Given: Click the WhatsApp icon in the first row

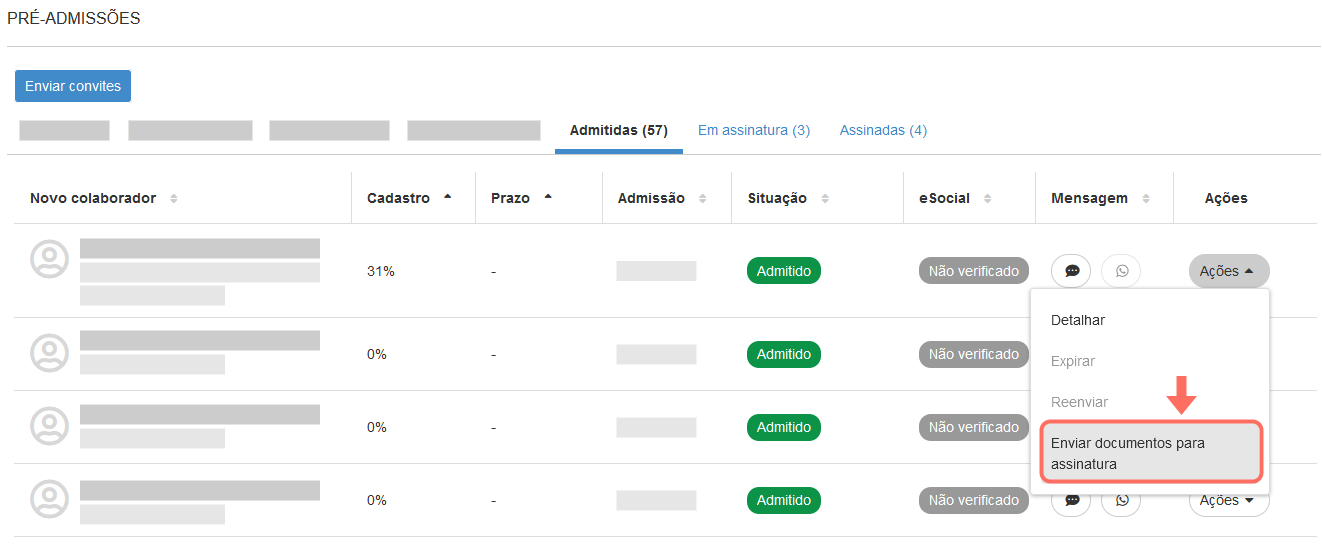Looking at the screenshot, I should pyautogui.click(x=1121, y=271).
